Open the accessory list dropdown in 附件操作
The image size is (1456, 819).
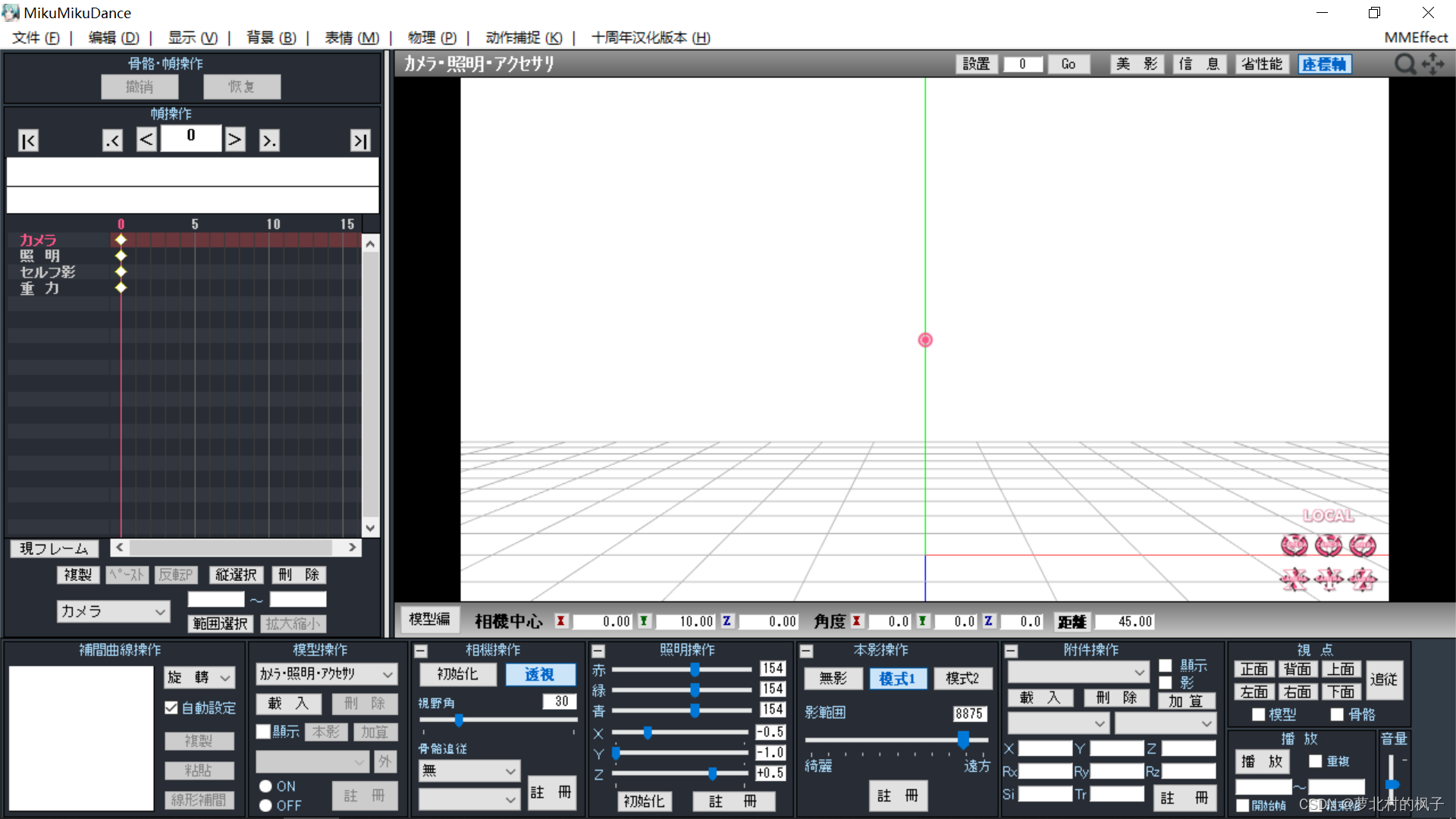[1078, 672]
